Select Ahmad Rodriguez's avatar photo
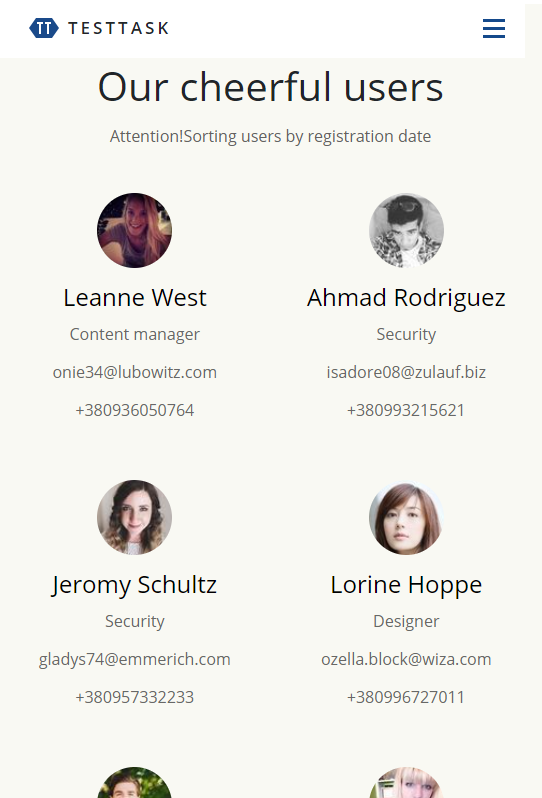 click(x=406, y=230)
